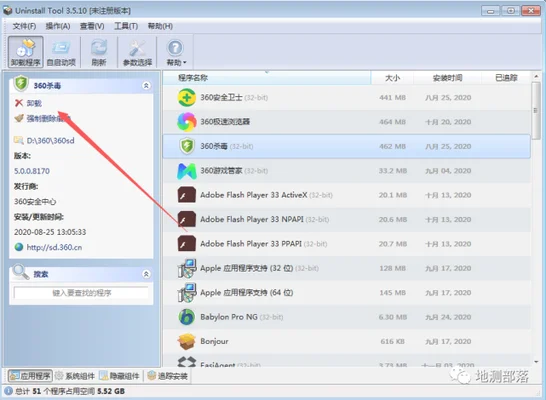The width and height of the screenshot is (546, 400).
Task: Open the 帮助(H) menu bar item
Action: pos(160,26)
